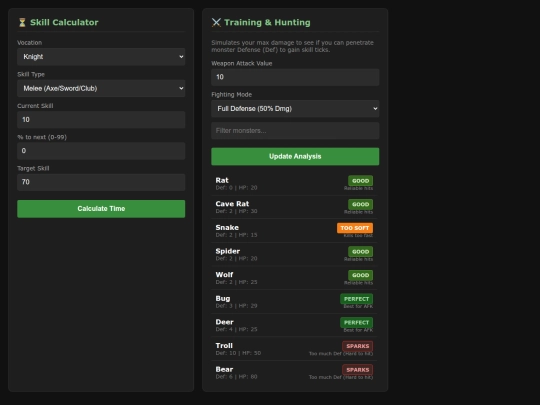Click the GOOD badge on the Rat row

[360, 181]
